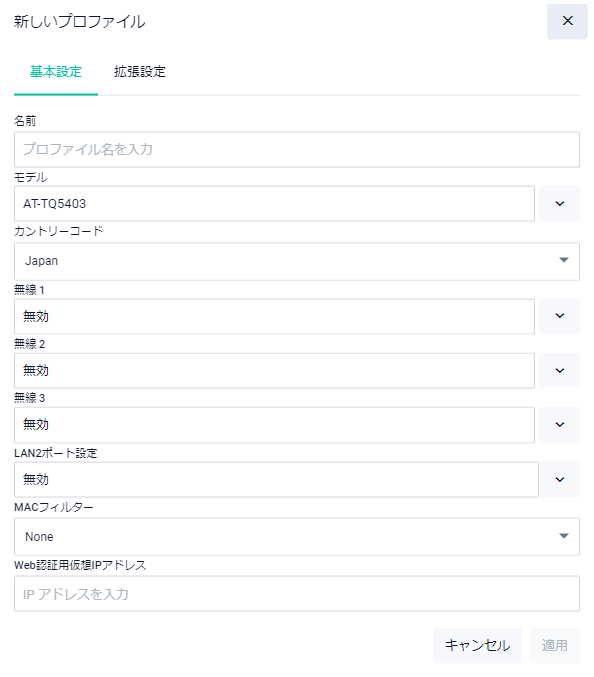Open the 無線 3 chevron dropdown
594x677 pixels.
pyautogui.click(x=559, y=425)
